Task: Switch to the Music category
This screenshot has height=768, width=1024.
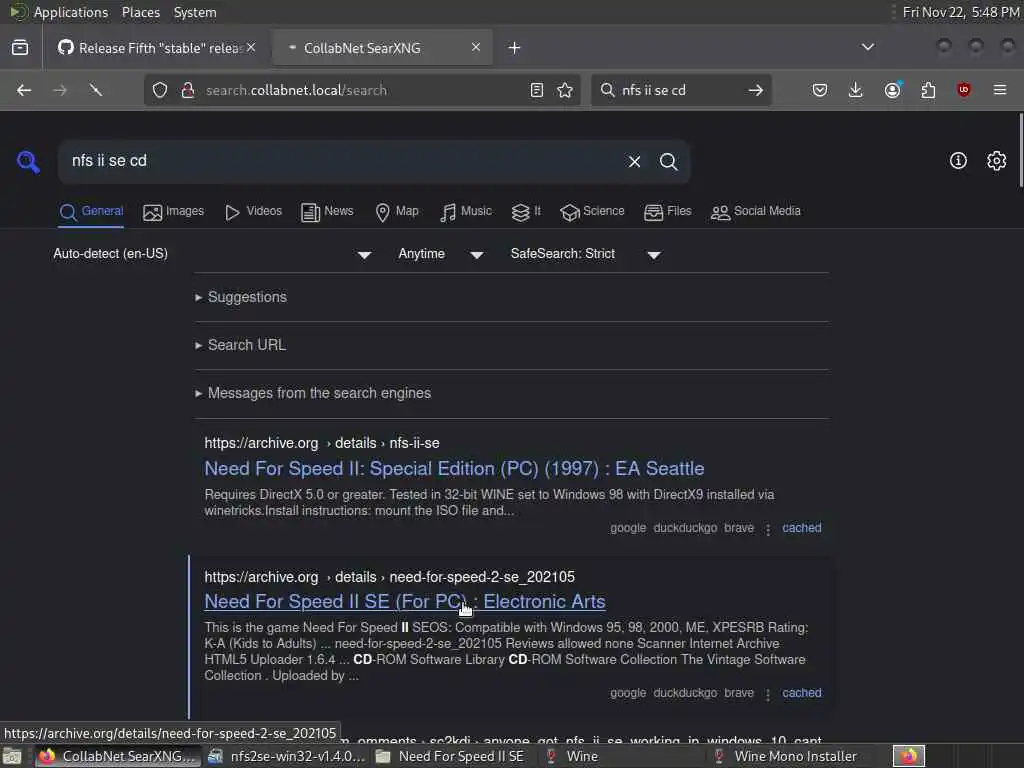Action: [x=466, y=212]
